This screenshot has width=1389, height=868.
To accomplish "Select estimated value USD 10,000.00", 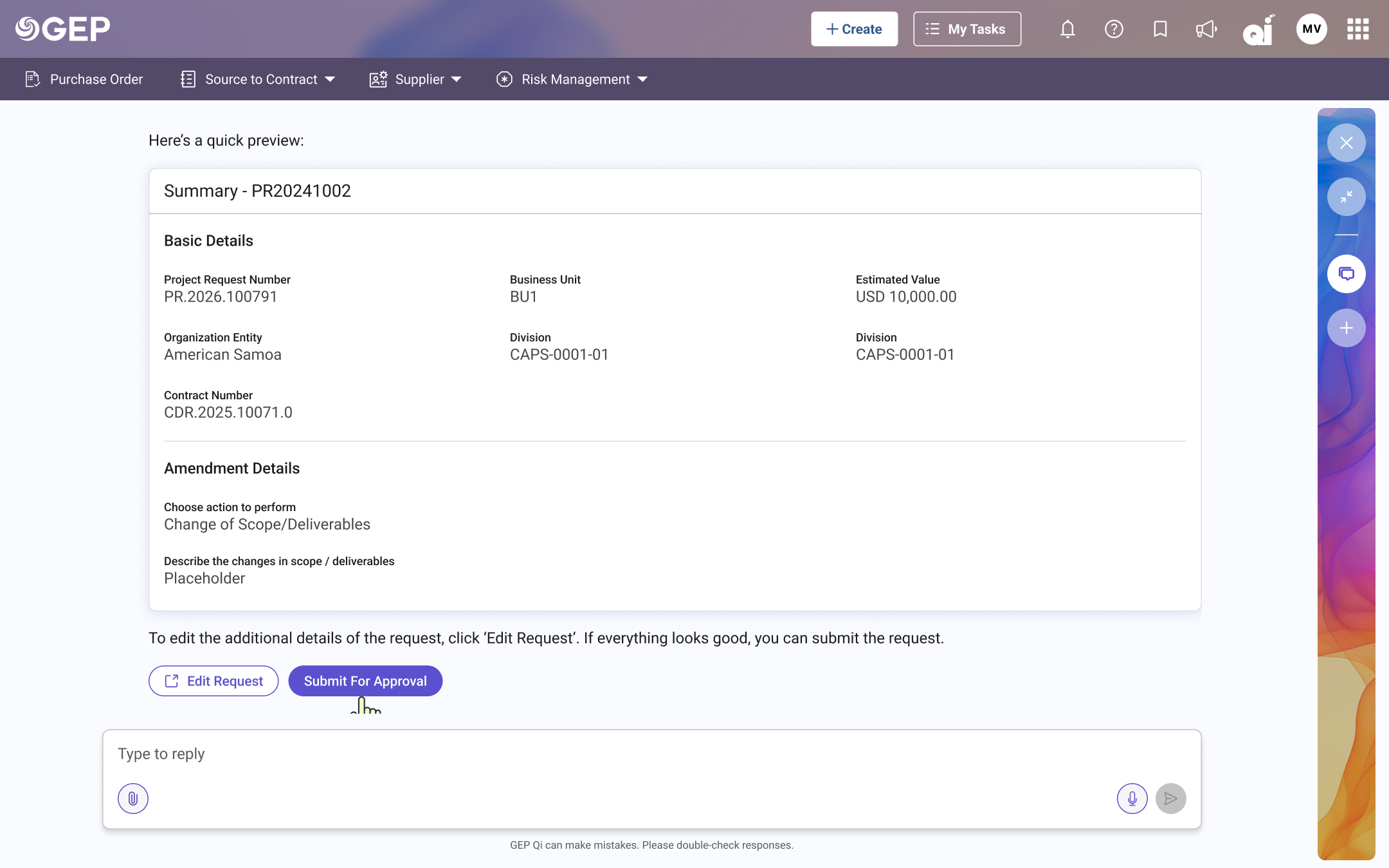I will (x=906, y=297).
